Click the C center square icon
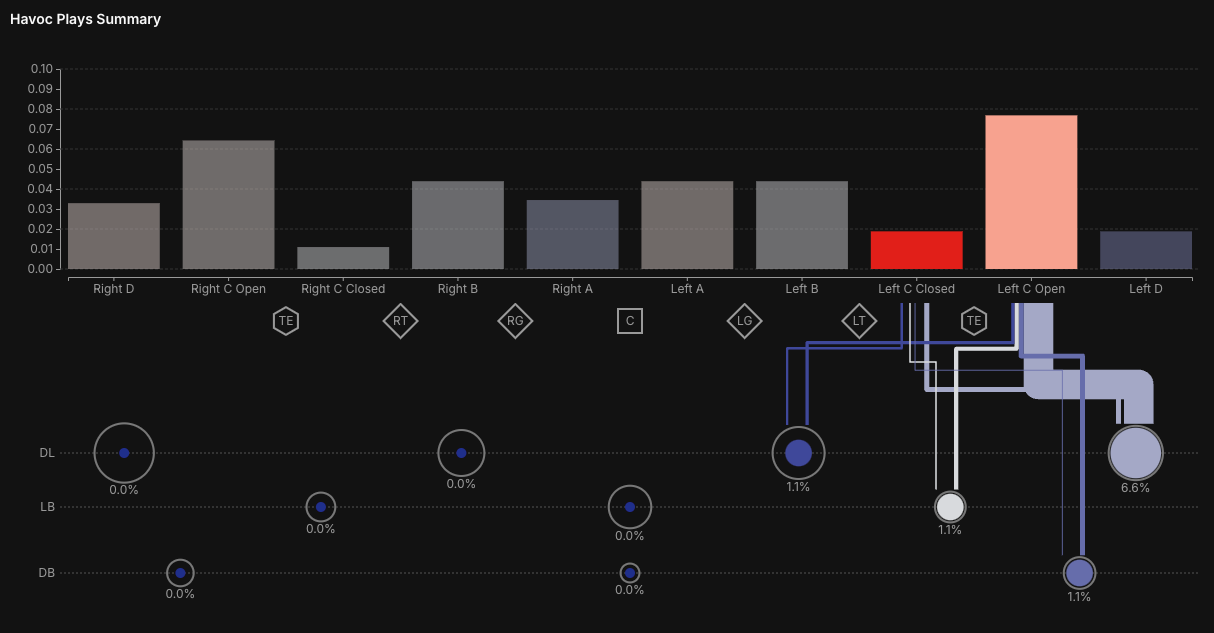Screen dimensions: 1214x633 pos(630,321)
